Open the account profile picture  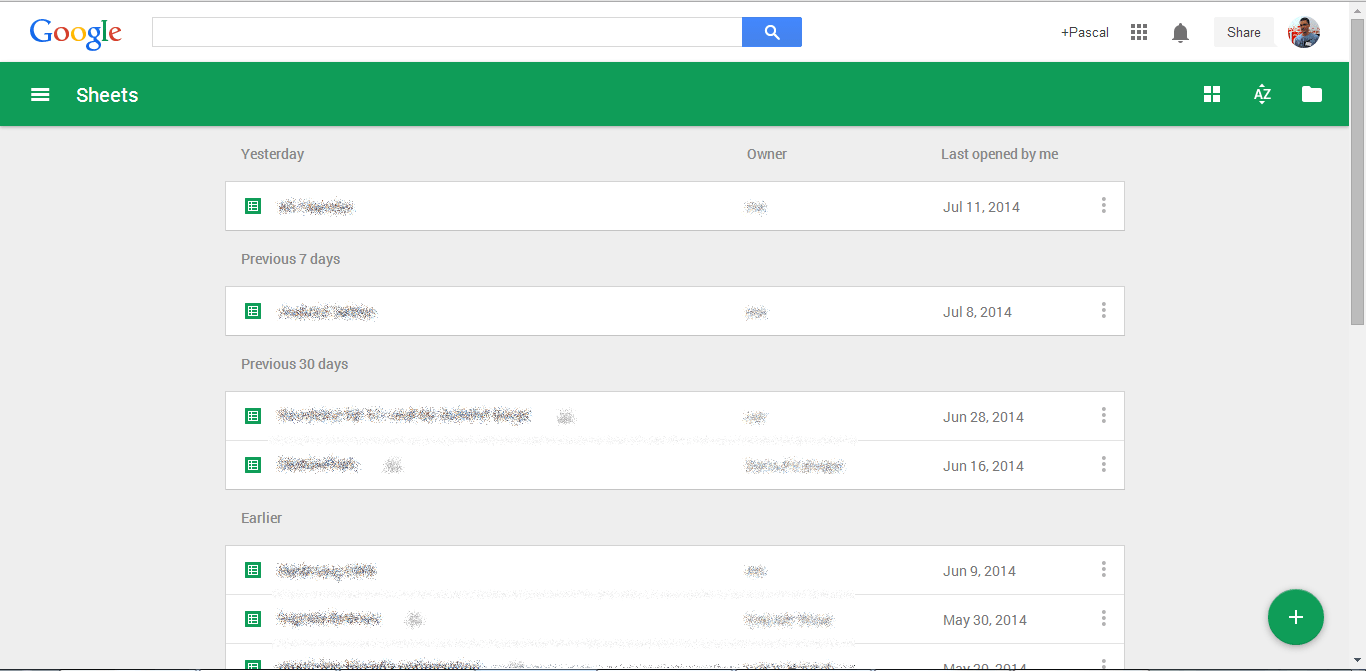point(1303,32)
